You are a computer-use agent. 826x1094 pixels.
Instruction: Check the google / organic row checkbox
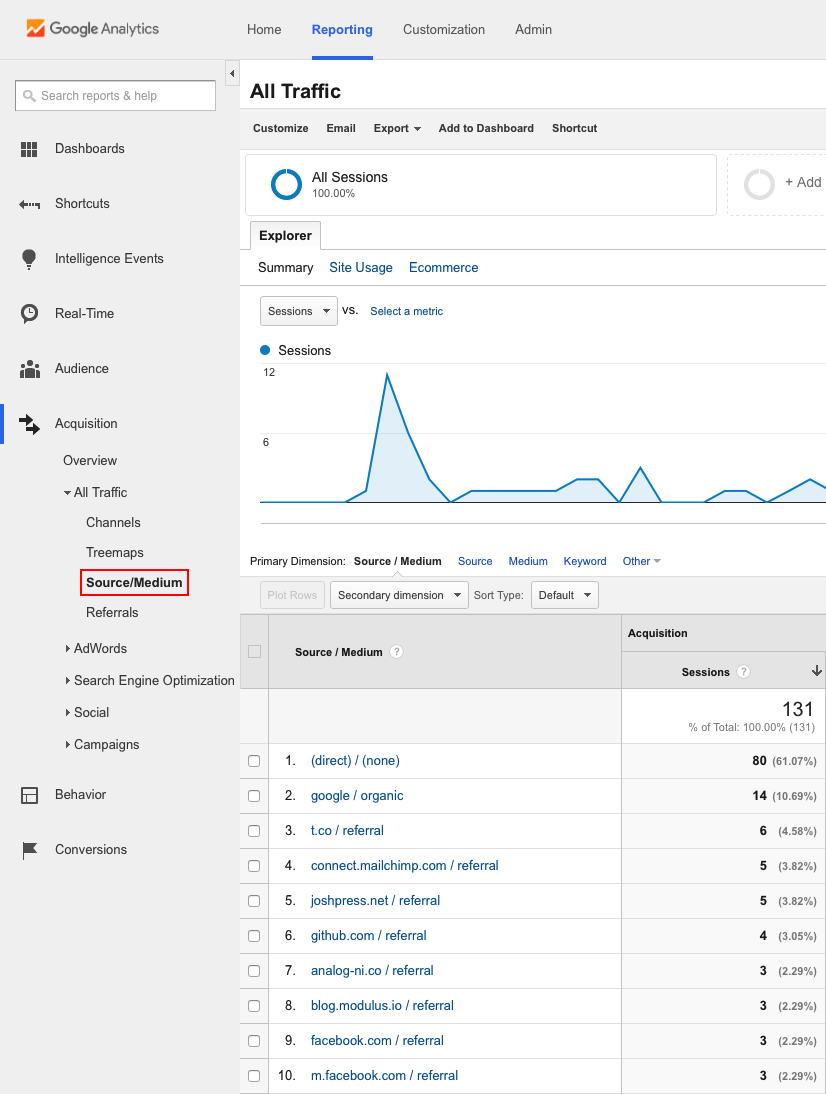pyautogui.click(x=254, y=796)
